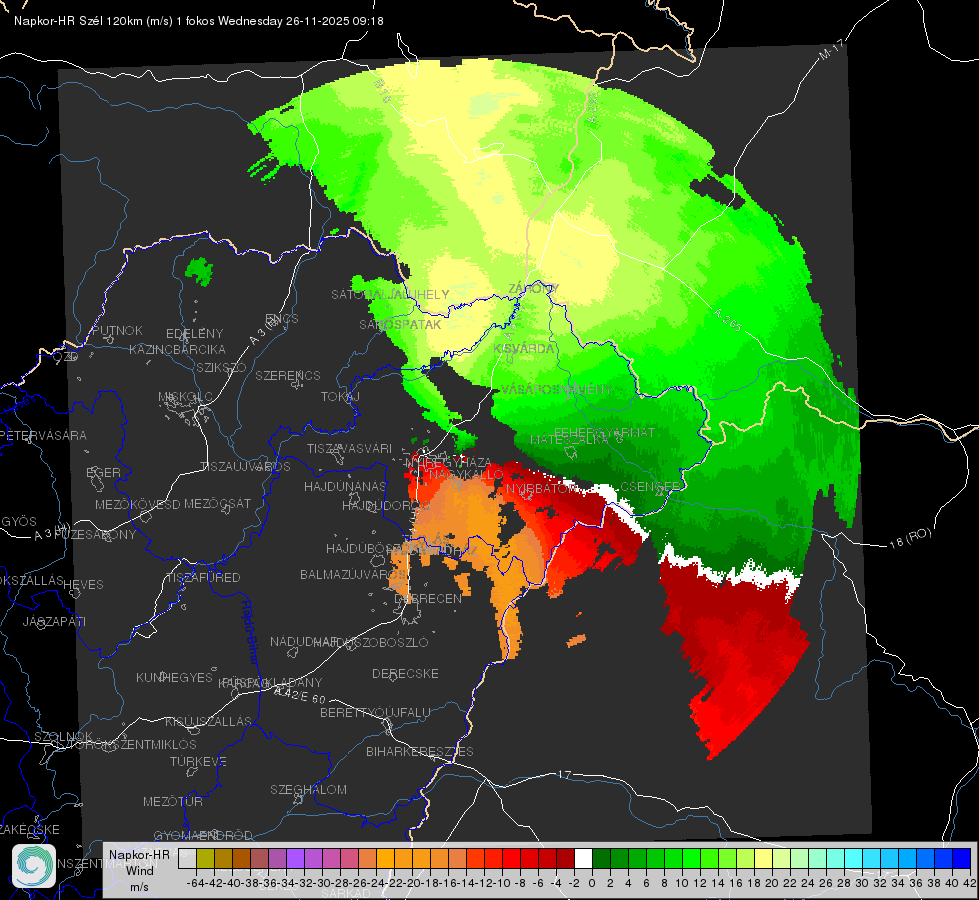This screenshot has height=900, width=979.
Task: Click the BIHARKERESZTES label
Action: [420, 751]
